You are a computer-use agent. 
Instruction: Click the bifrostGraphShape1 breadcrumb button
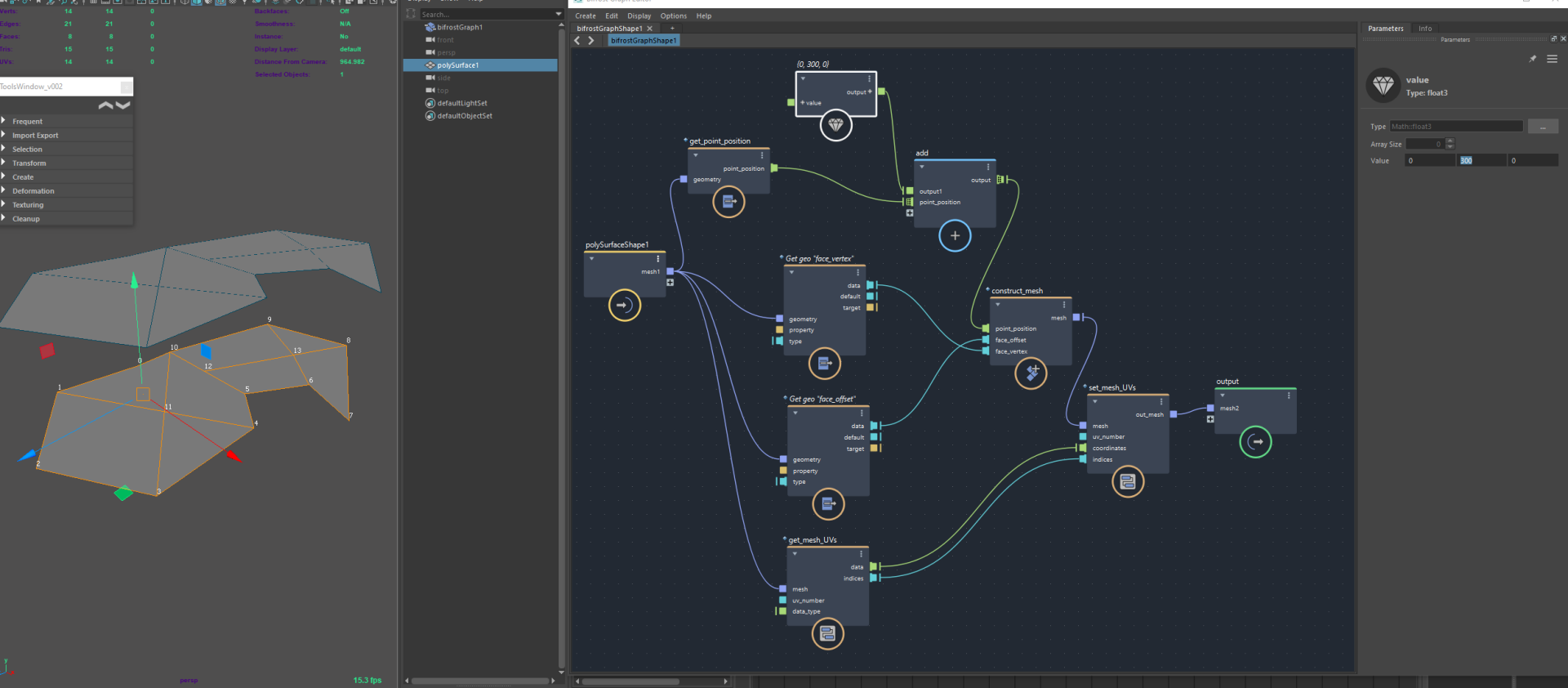(x=644, y=41)
